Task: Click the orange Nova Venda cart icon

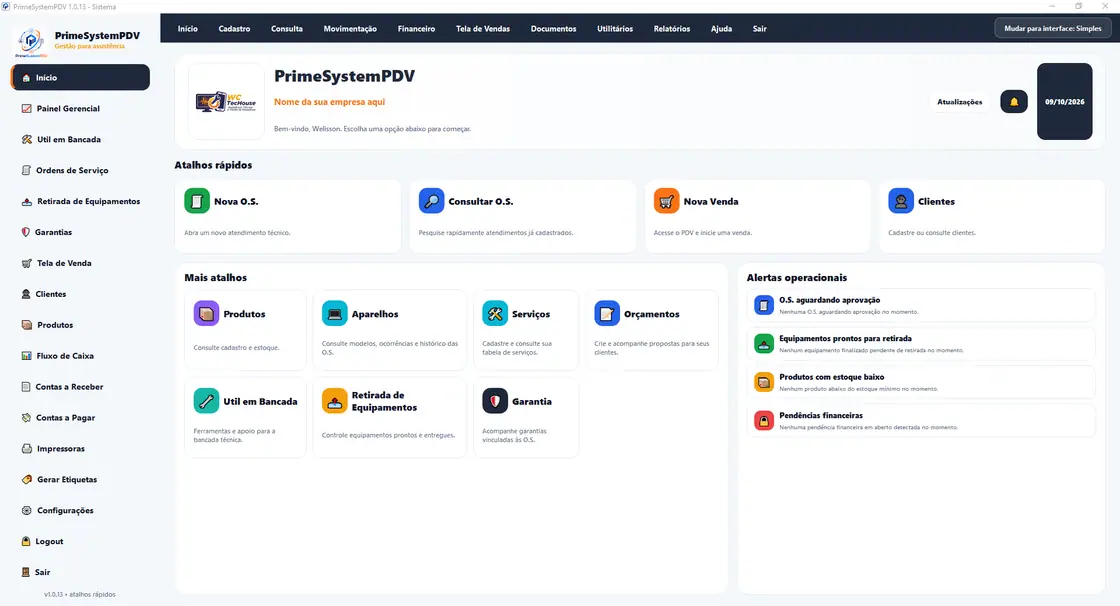Action: point(666,201)
